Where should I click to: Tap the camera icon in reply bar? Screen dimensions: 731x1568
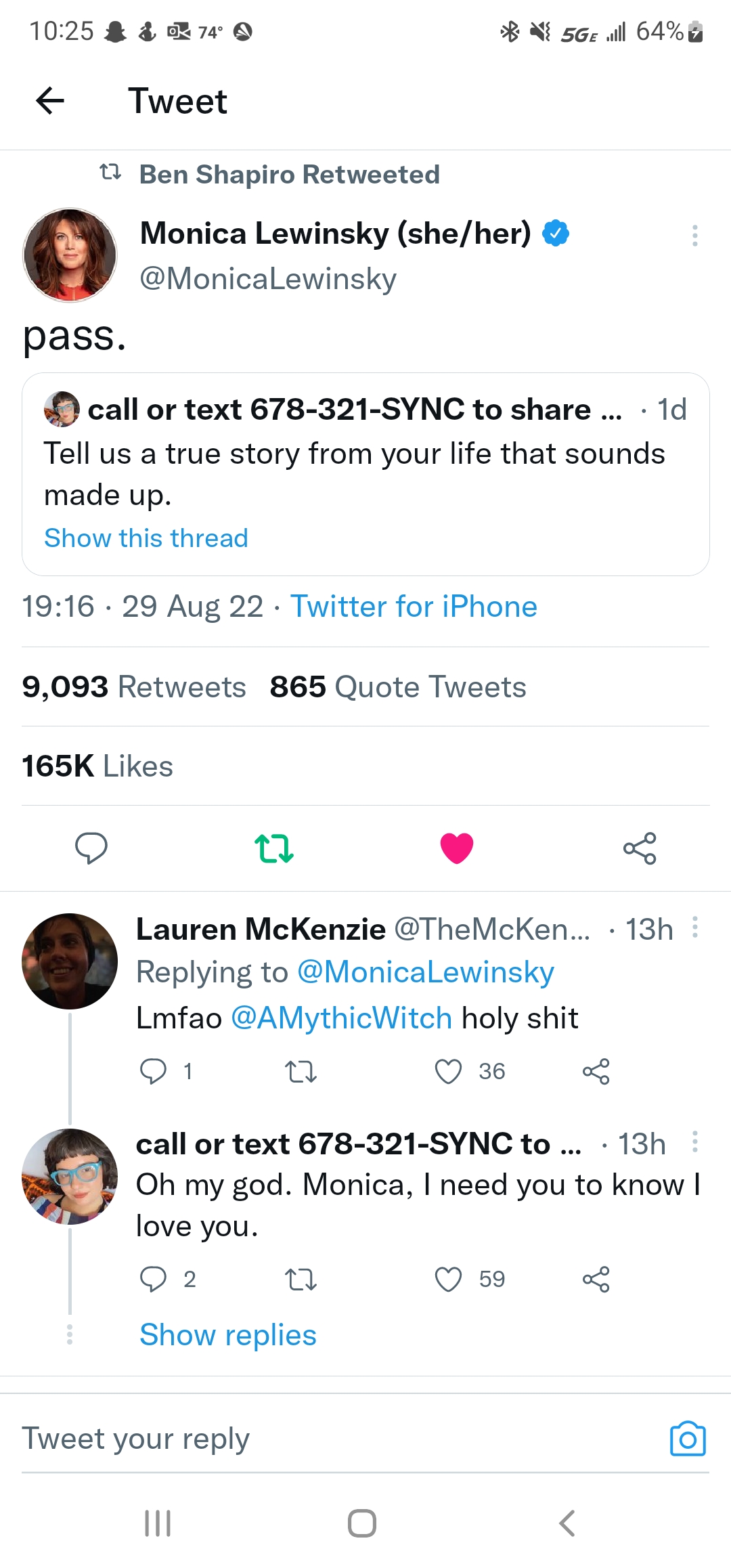pyautogui.click(x=688, y=1438)
